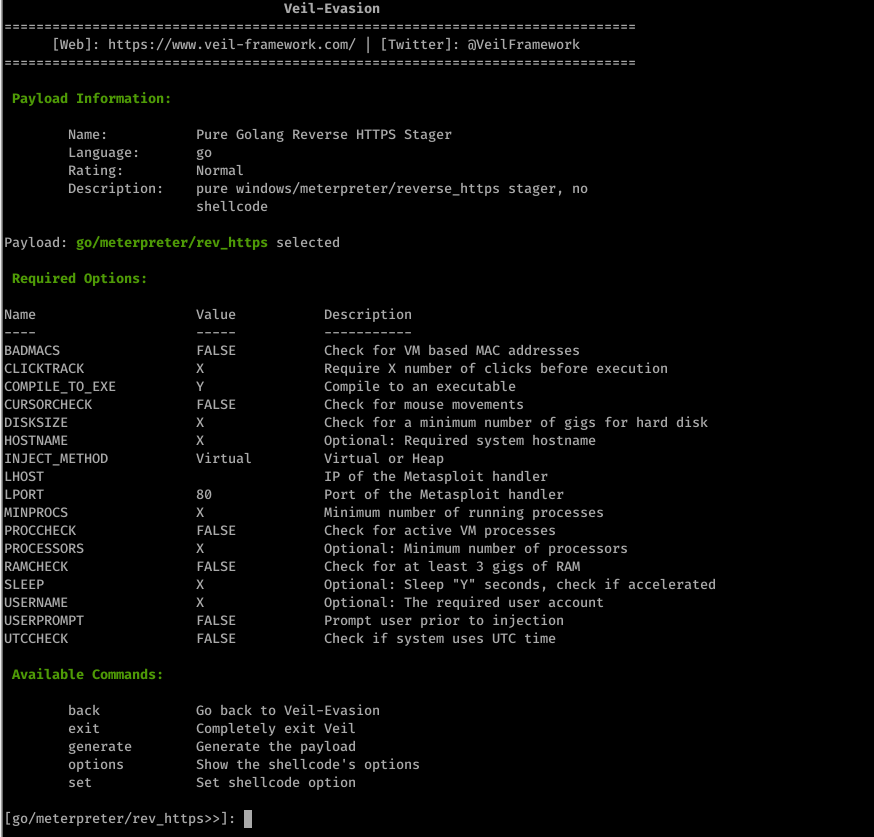Click the Y value for COMPILE_TO_EXE
The width and height of the screenshot is (874, 837).
(x=200, y=387)
